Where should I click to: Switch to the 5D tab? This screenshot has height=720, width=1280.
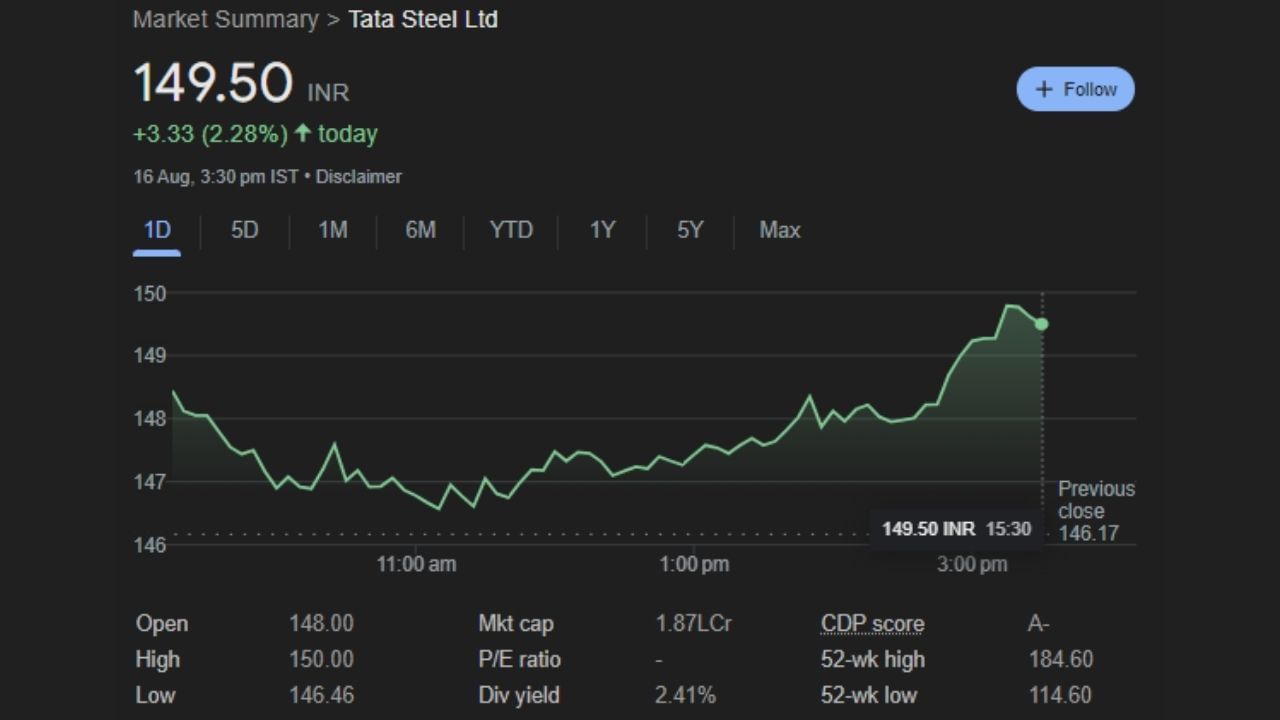(x=245, y=230)
